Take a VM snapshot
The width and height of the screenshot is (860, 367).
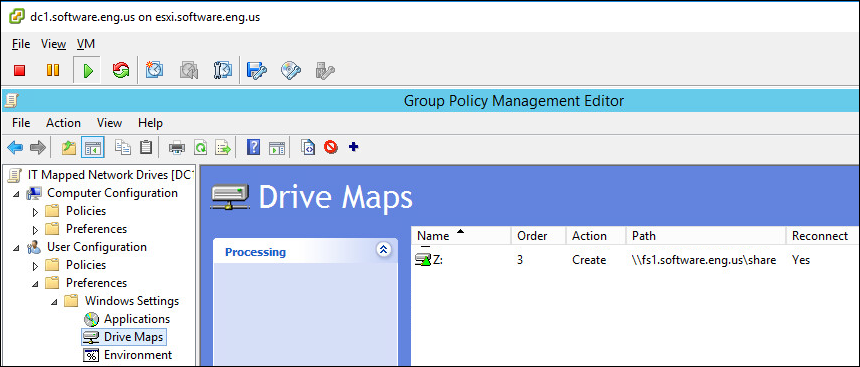pyautogui.click(x=154, y=70)
